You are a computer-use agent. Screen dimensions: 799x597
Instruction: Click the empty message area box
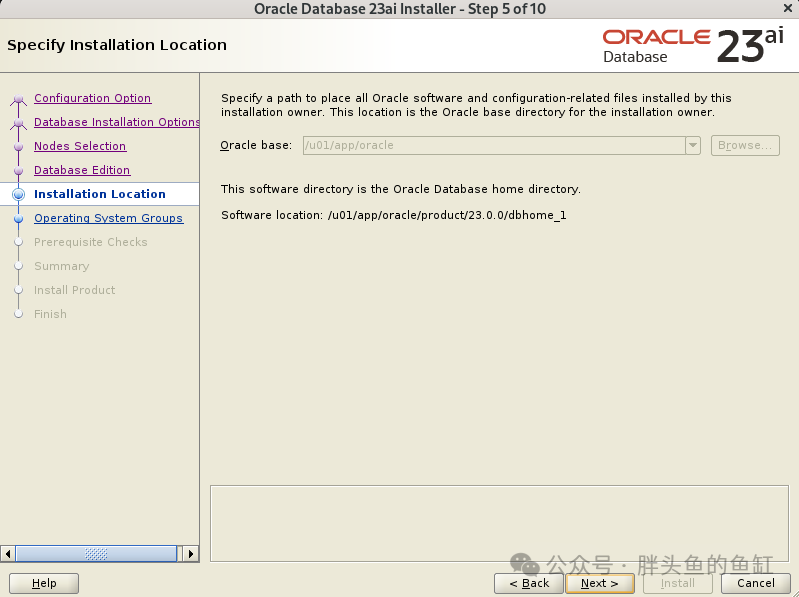point(499,523)
